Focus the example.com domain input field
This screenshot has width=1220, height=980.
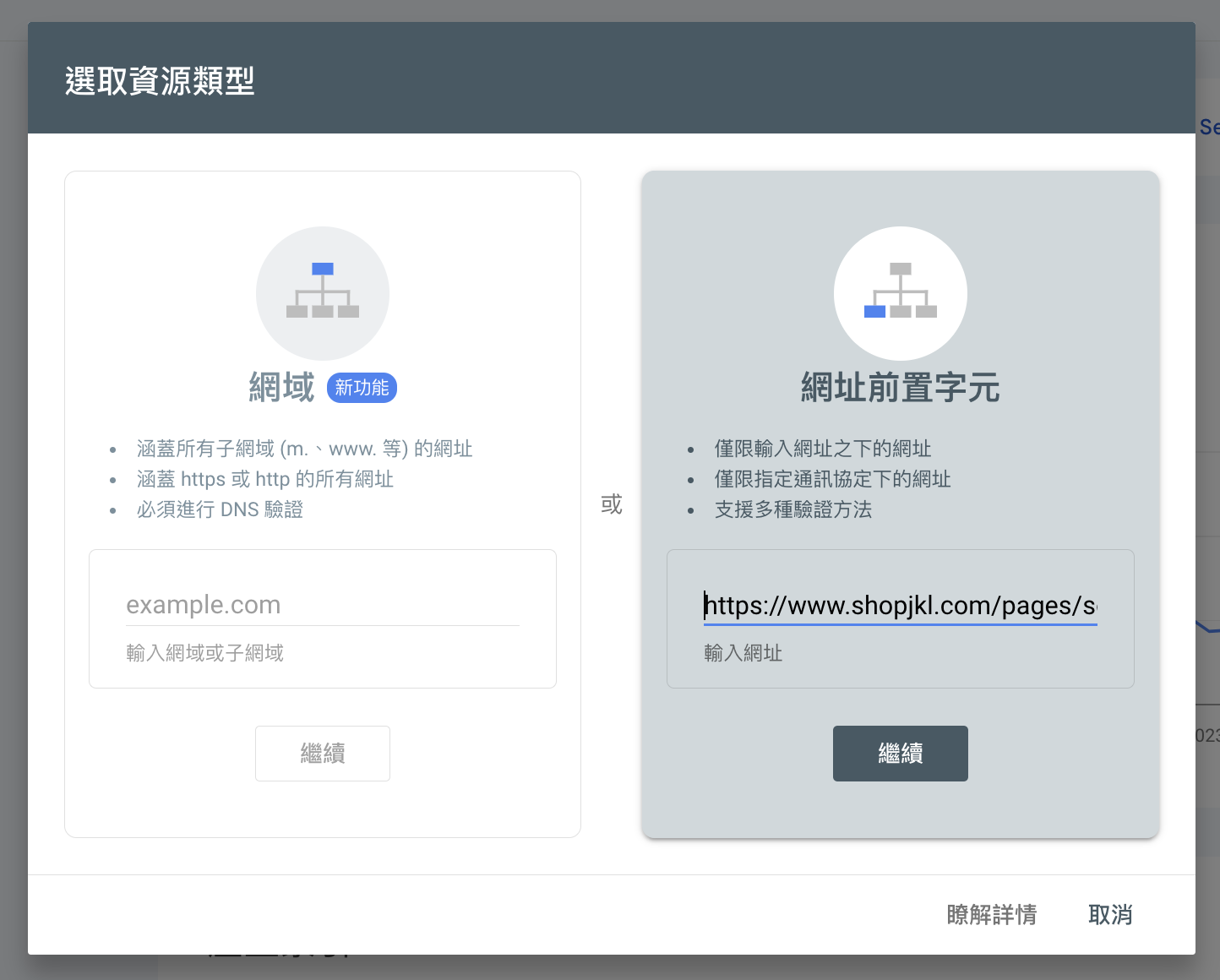[x=322, y=605]
